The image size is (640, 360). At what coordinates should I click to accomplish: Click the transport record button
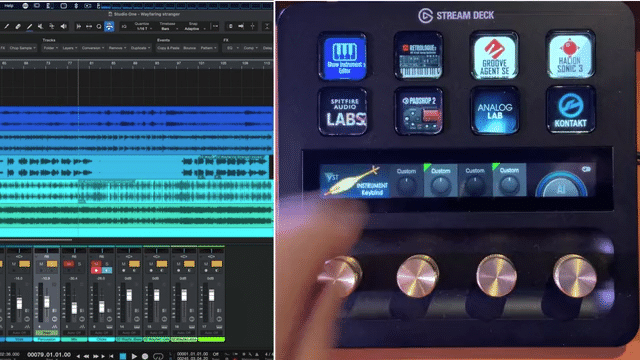tap(144, 356)
